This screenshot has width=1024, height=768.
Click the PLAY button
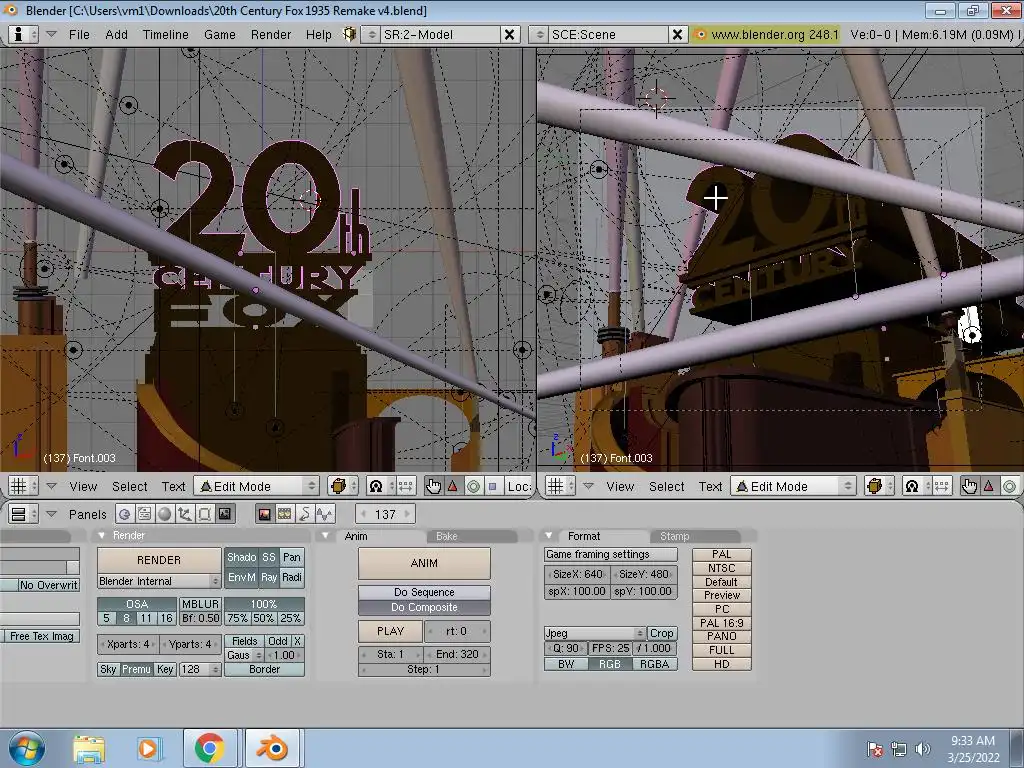[x=391, y=631]
